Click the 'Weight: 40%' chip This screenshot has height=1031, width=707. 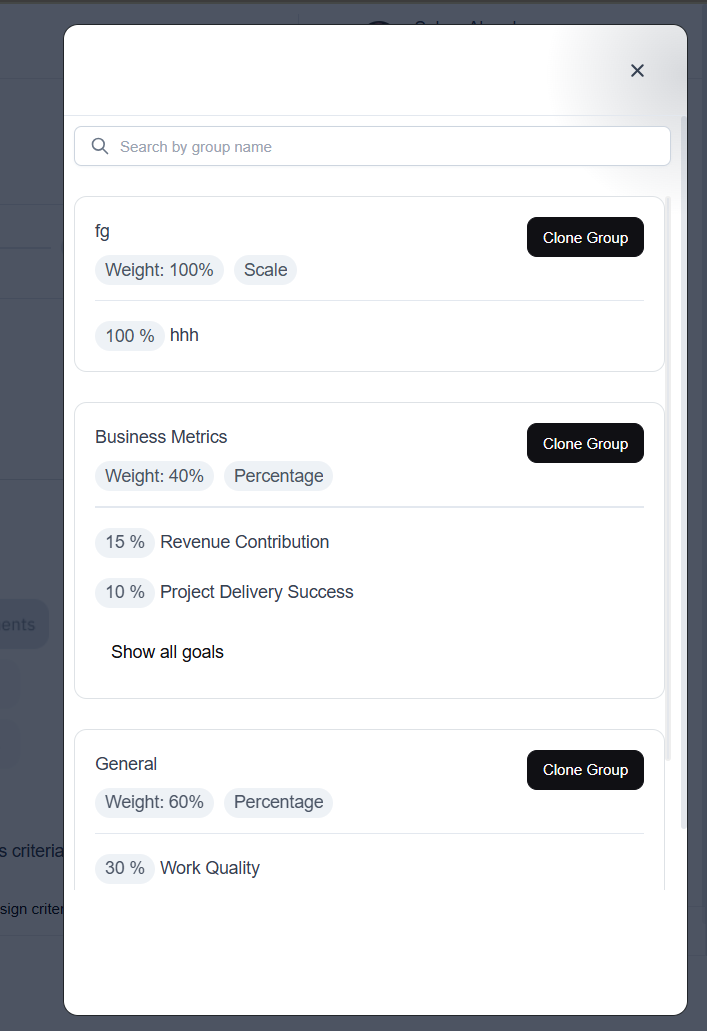click(x=154, y=476)
